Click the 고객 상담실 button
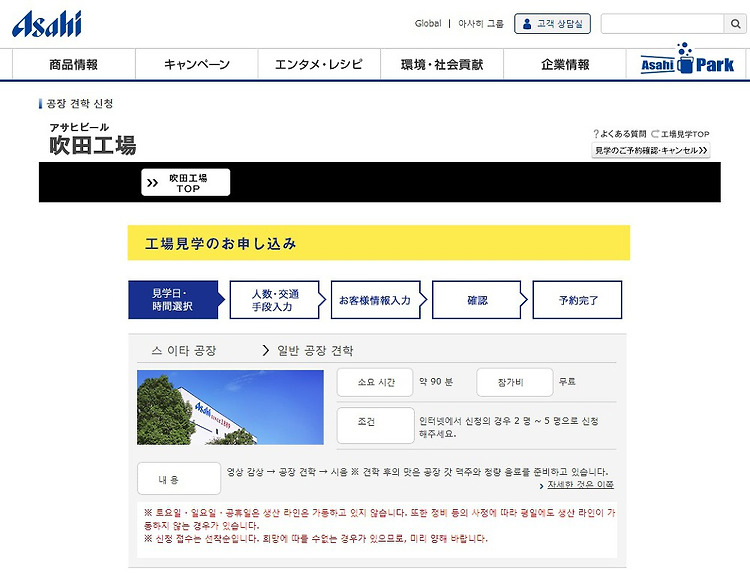 (552, 23)
